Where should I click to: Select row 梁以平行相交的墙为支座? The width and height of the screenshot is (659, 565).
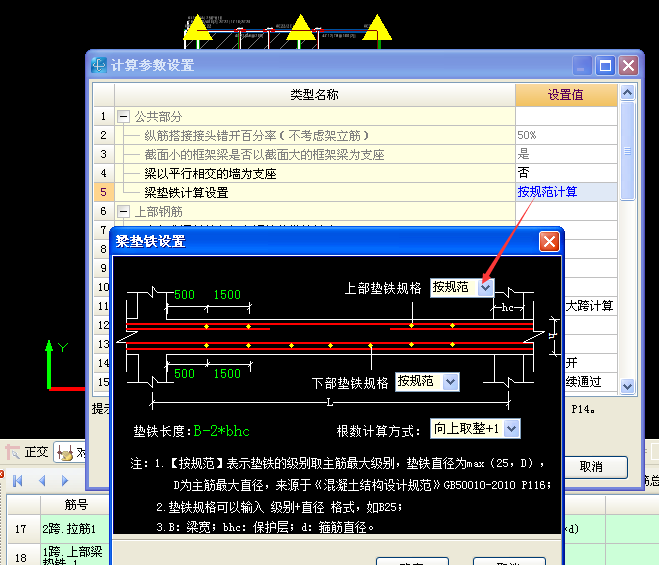click(x=315, y=173)
